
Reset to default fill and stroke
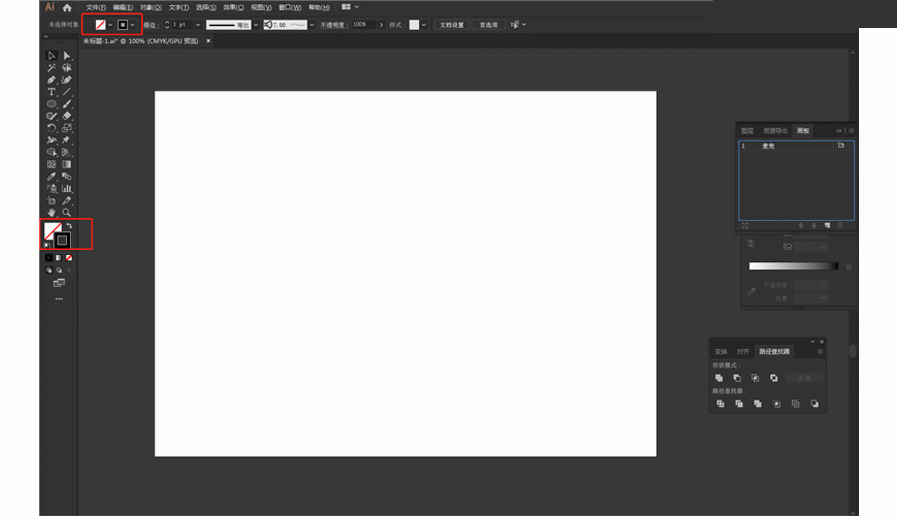(x=47, y=245)
